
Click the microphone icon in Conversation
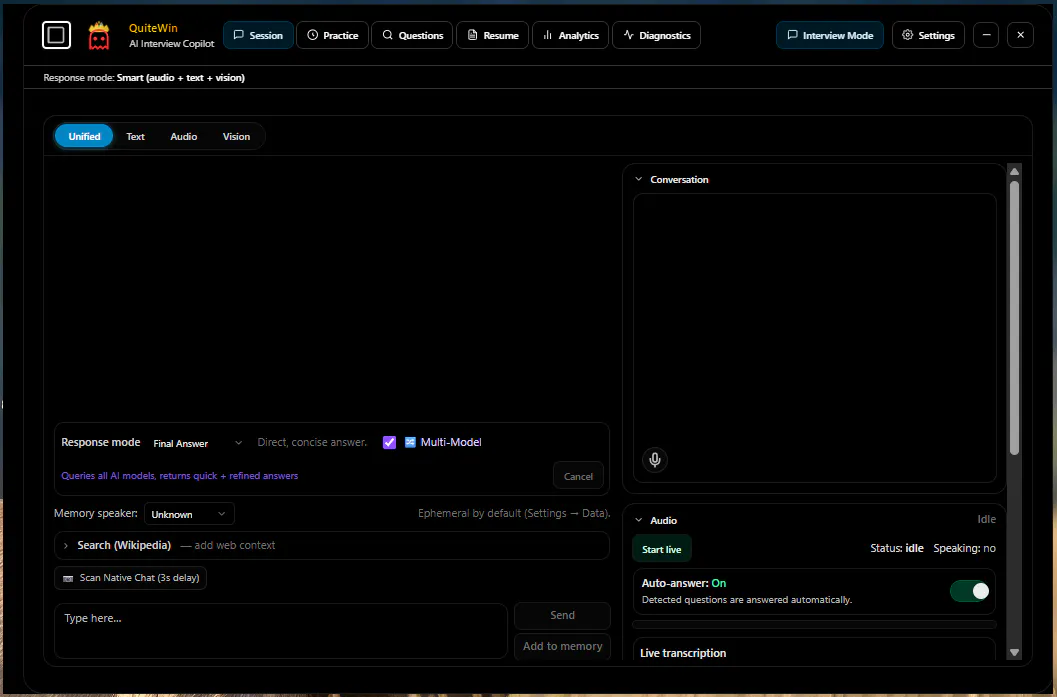tap(655, 460)
